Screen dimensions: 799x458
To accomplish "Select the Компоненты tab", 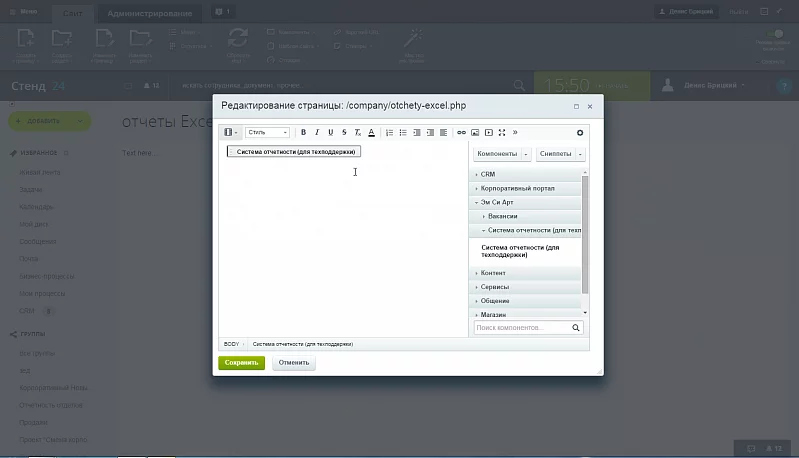I will [x=498, y=154].
